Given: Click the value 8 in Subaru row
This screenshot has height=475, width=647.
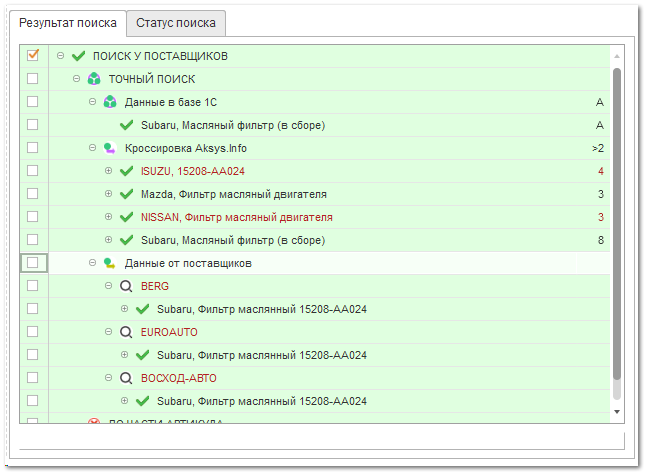Looking at the screenshot, I should click(x=601, y=240).
